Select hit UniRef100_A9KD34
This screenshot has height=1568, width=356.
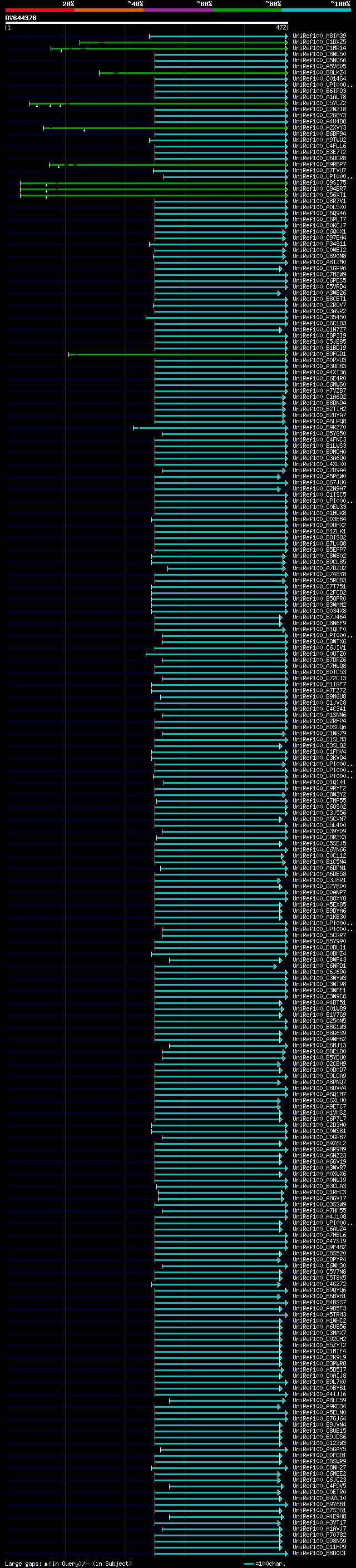(319, 1406)
